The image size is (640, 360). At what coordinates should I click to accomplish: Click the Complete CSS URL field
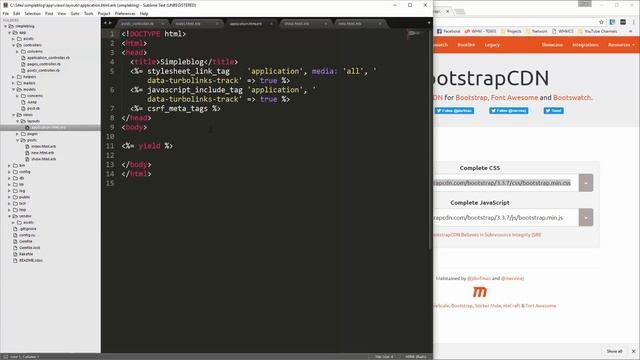point(505,183)
